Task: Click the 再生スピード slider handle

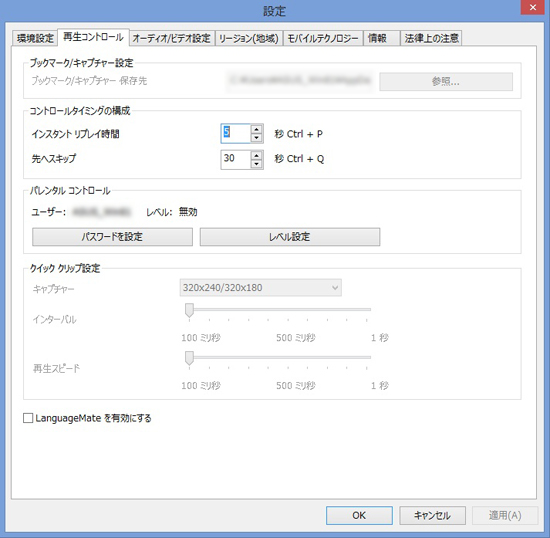Action: (189, 358)
